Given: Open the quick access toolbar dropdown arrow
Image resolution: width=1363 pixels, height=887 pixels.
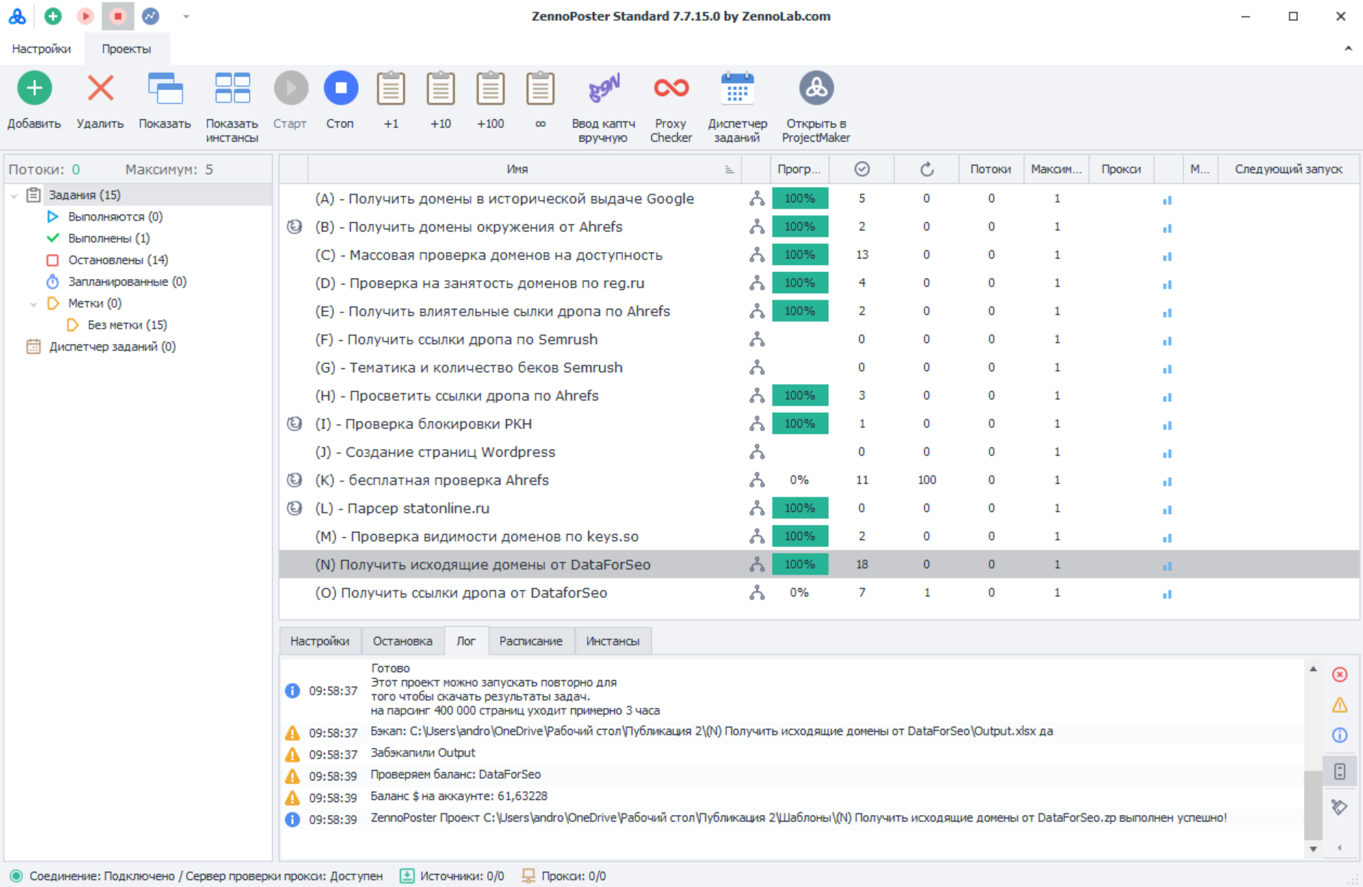Looking at the screenshot, I should 186,16.
